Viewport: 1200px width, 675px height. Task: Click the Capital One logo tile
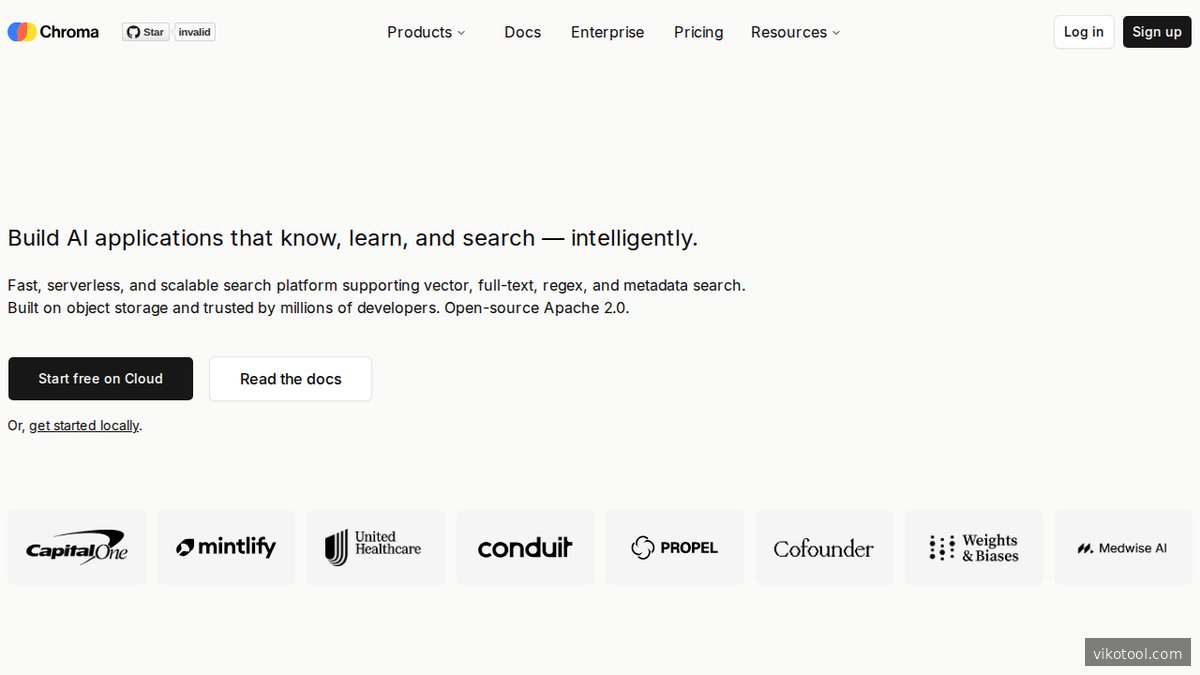pyautogui.click(x=77, y=548)
